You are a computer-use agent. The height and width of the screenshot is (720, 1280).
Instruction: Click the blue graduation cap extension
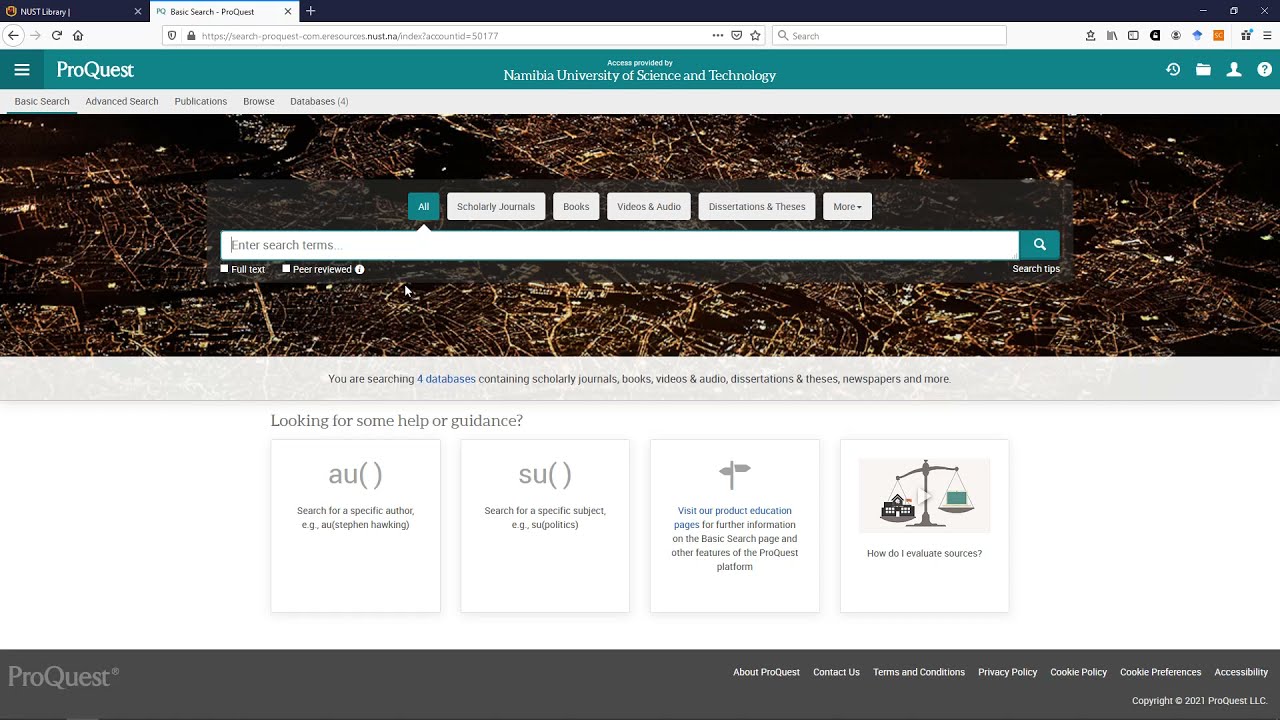[x=1197, y=35]
